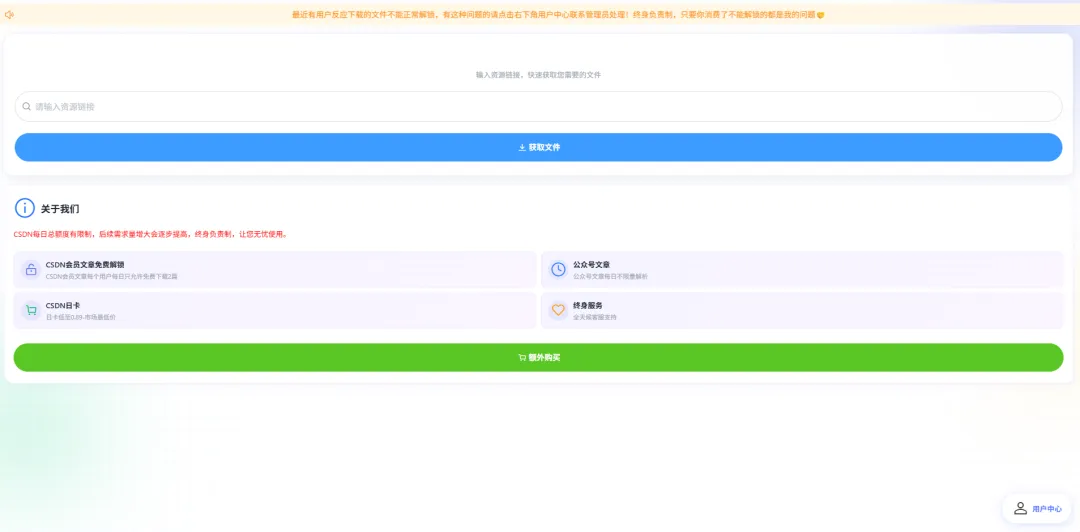This screenshot has width=1080, height=532.
Task: Click the heart icon for 终身服务
Action: pyautogui.click(x=558, y=311)
